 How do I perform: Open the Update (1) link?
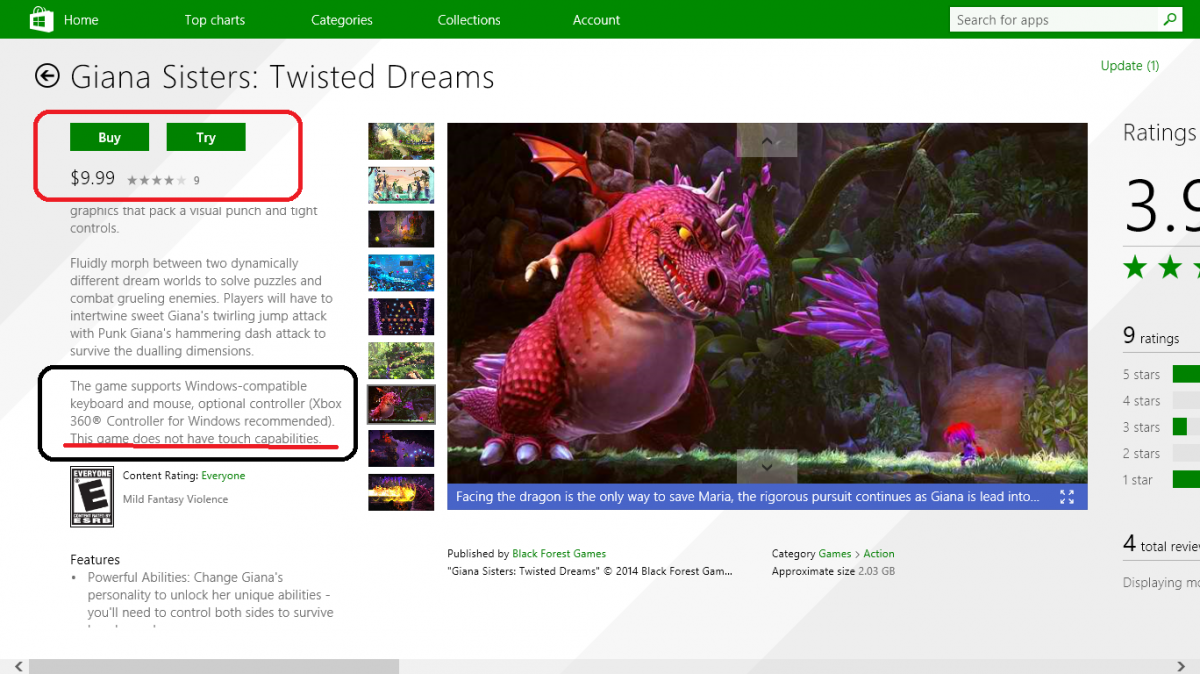[1130, 66]
